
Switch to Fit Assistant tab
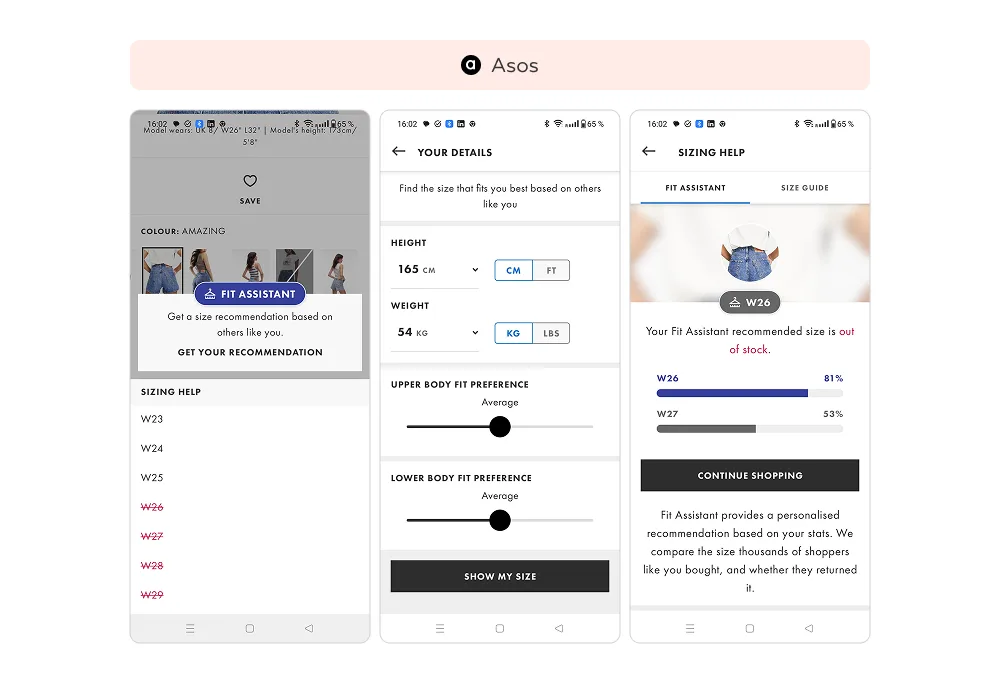[695, 188]
